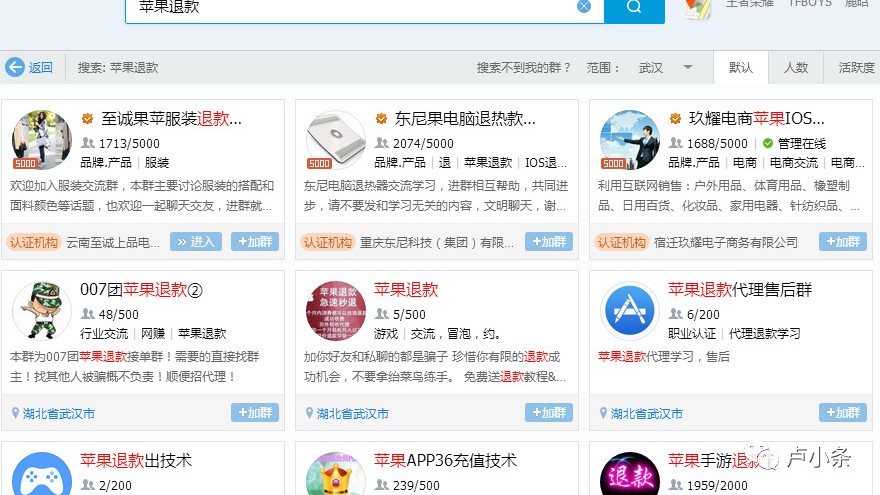This screenshot has height=495, width=880.
Task: Select the 默认 sort tab
Action: pos(740,67)
